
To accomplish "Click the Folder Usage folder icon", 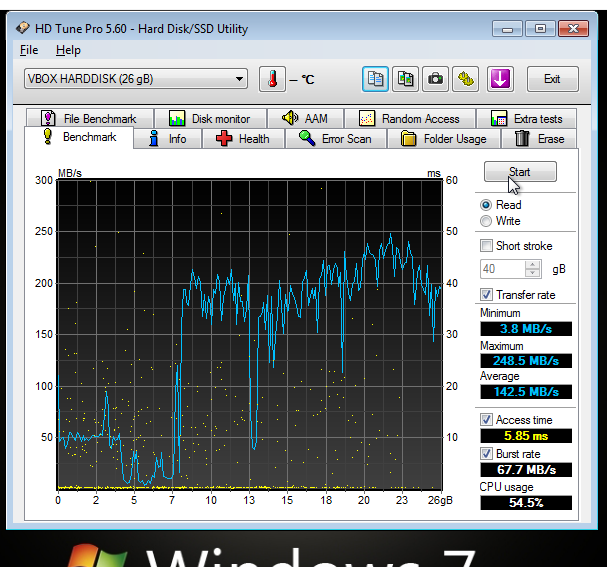I will (408, 138).
